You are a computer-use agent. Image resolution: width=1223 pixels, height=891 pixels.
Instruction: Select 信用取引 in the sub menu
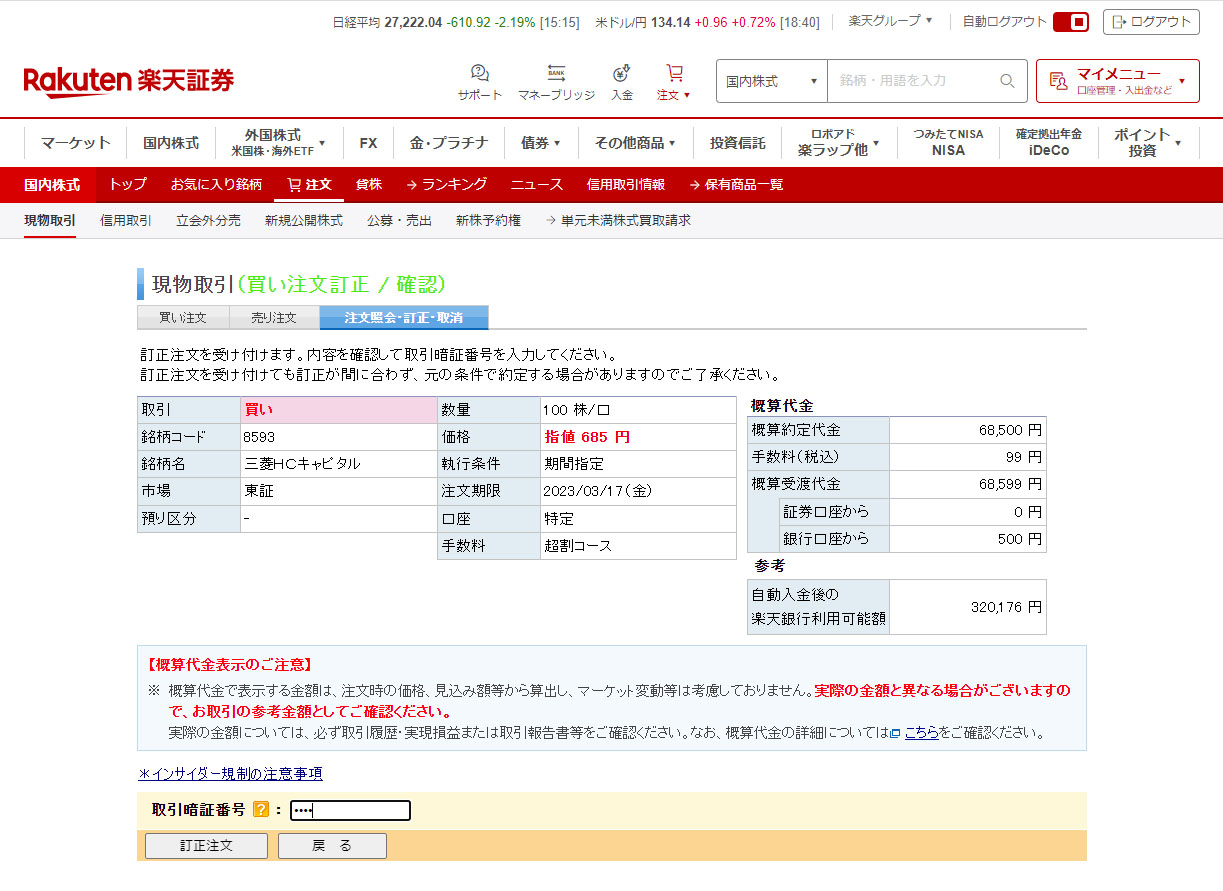(x=126, y=220)
